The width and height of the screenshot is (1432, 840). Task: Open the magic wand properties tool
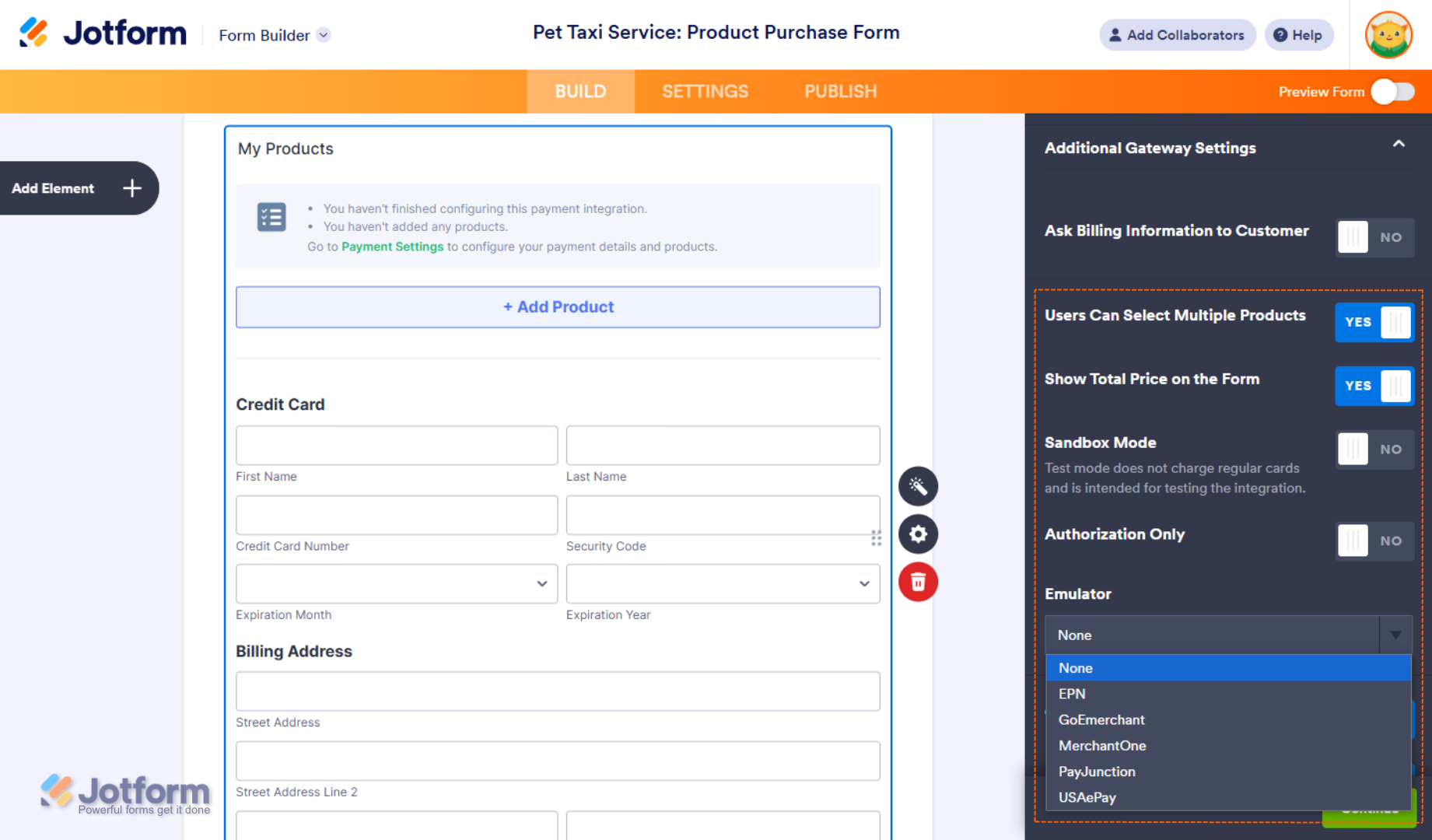(918, 487)
